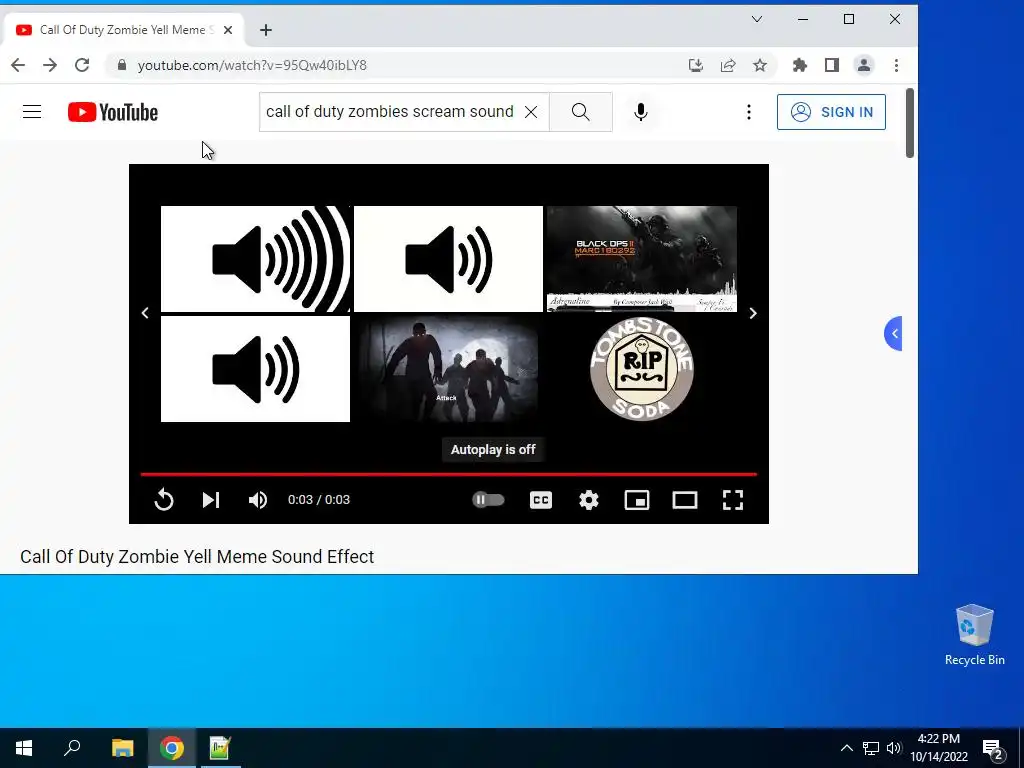Bookmark this tab with the star
The image size is (1024, 768).
[x=760, y=65]
